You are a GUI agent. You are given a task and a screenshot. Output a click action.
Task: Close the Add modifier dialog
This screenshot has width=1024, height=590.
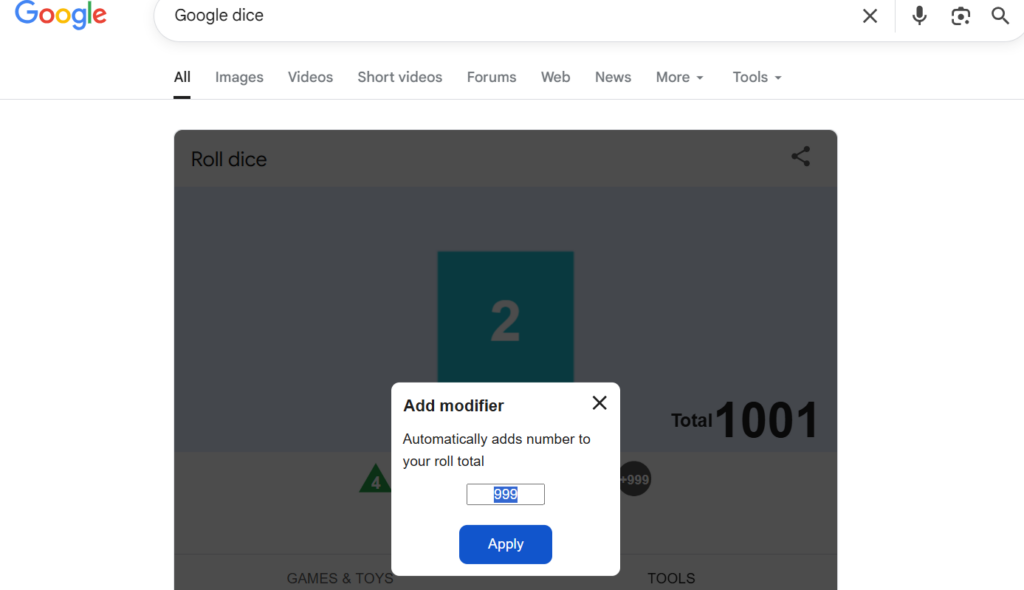599,403
